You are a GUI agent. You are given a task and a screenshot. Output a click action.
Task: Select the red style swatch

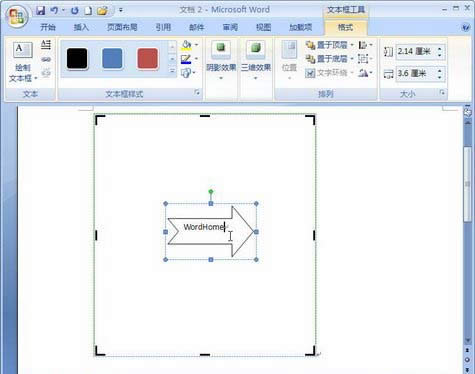point(148,59)
